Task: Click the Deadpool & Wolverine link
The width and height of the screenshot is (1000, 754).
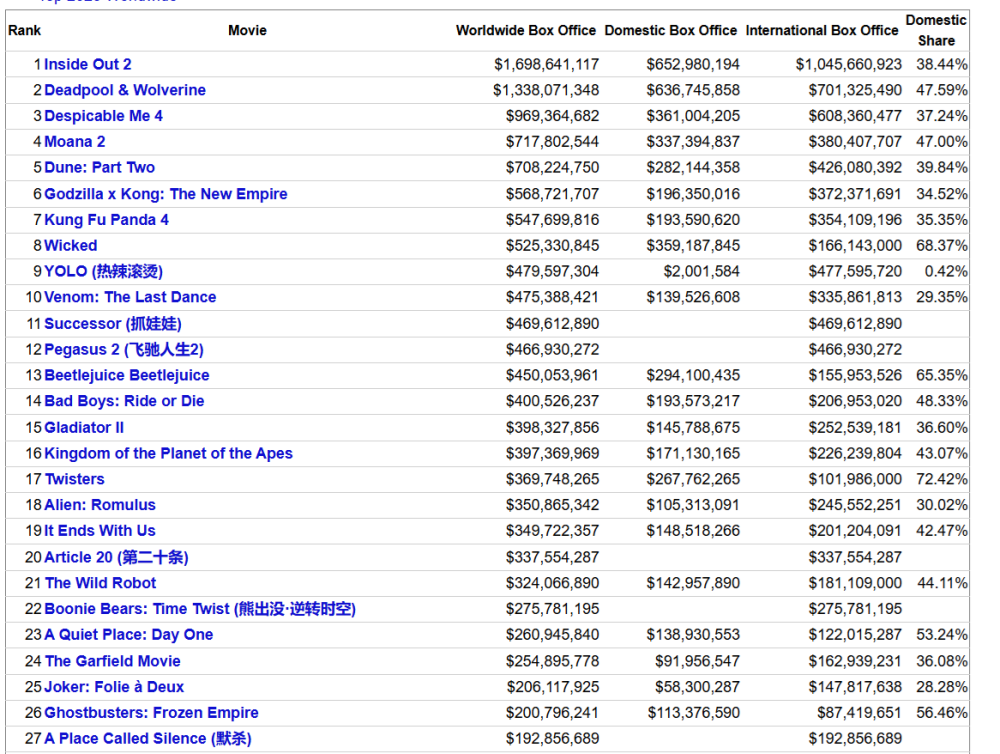Action: [125, 90]
